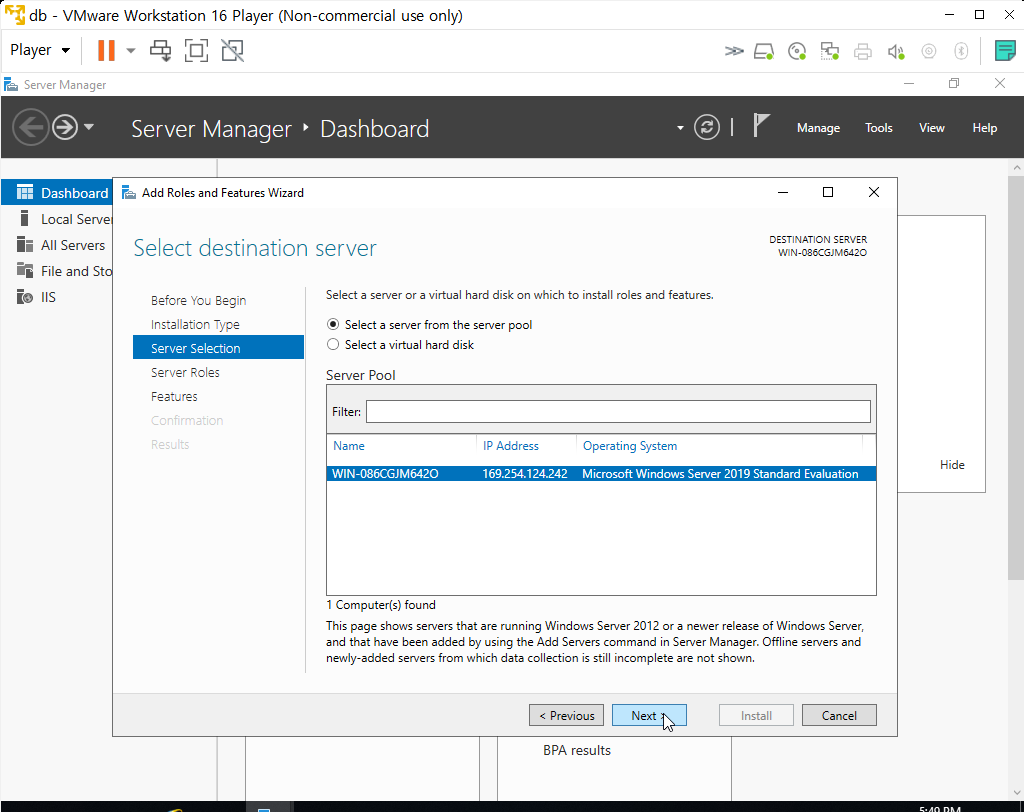This screenshot has width=1024, height=812.
Task: Open the power options dropdown arrow next to pause
Action: (x=131, y=50)
